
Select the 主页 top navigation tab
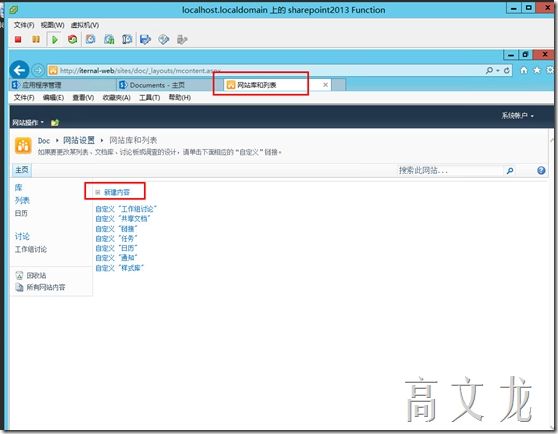(x=22, y=170)
